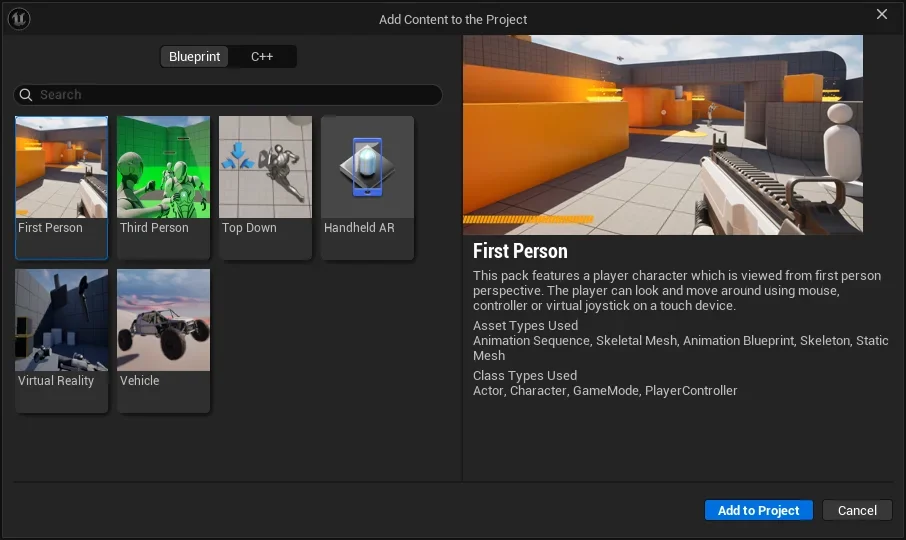The image size is (906, 540).
Task: Click the pack description paragraph text
Action: click(677, 291)
